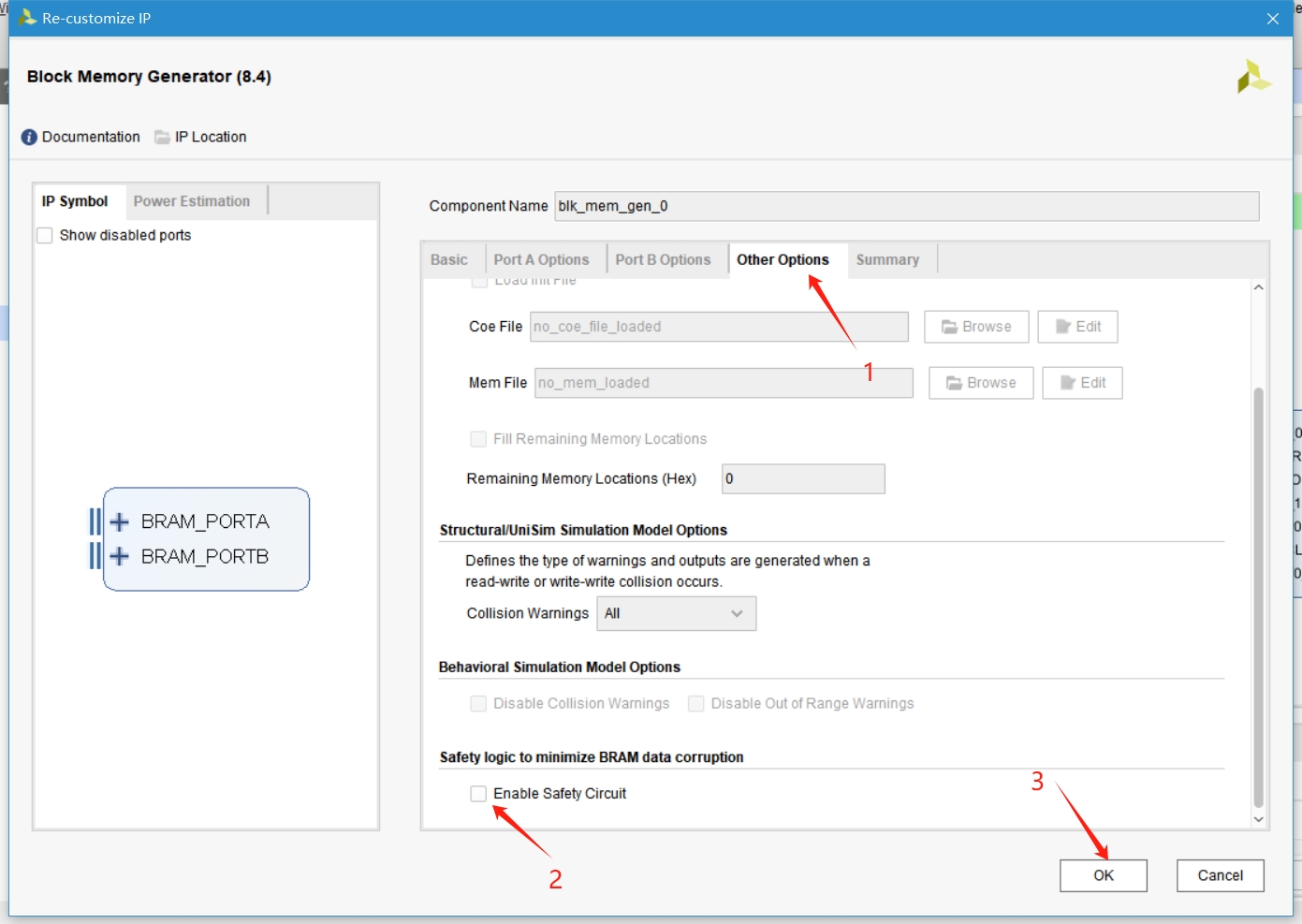Open the Collision Warnings dropdown

677,613
